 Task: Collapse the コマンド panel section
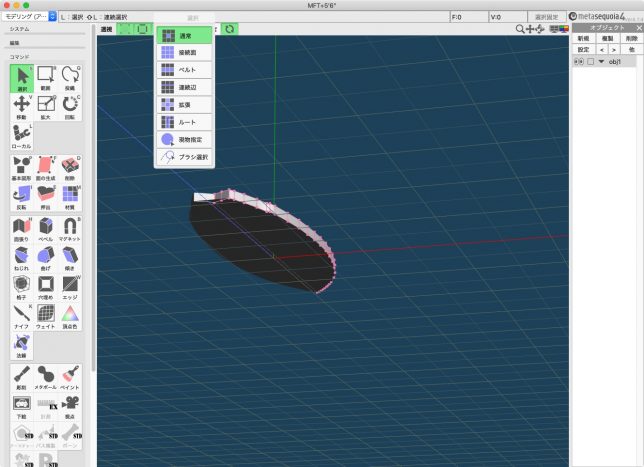pos(20,57)
